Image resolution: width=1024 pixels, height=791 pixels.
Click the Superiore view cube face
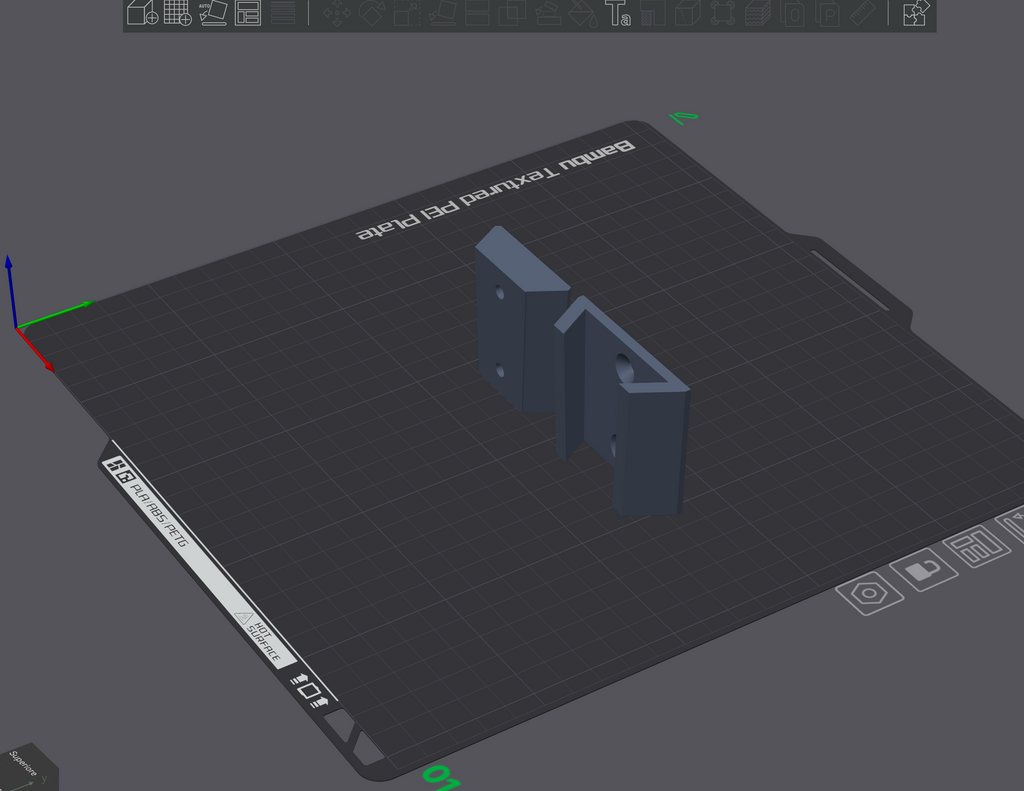(25, 766)
